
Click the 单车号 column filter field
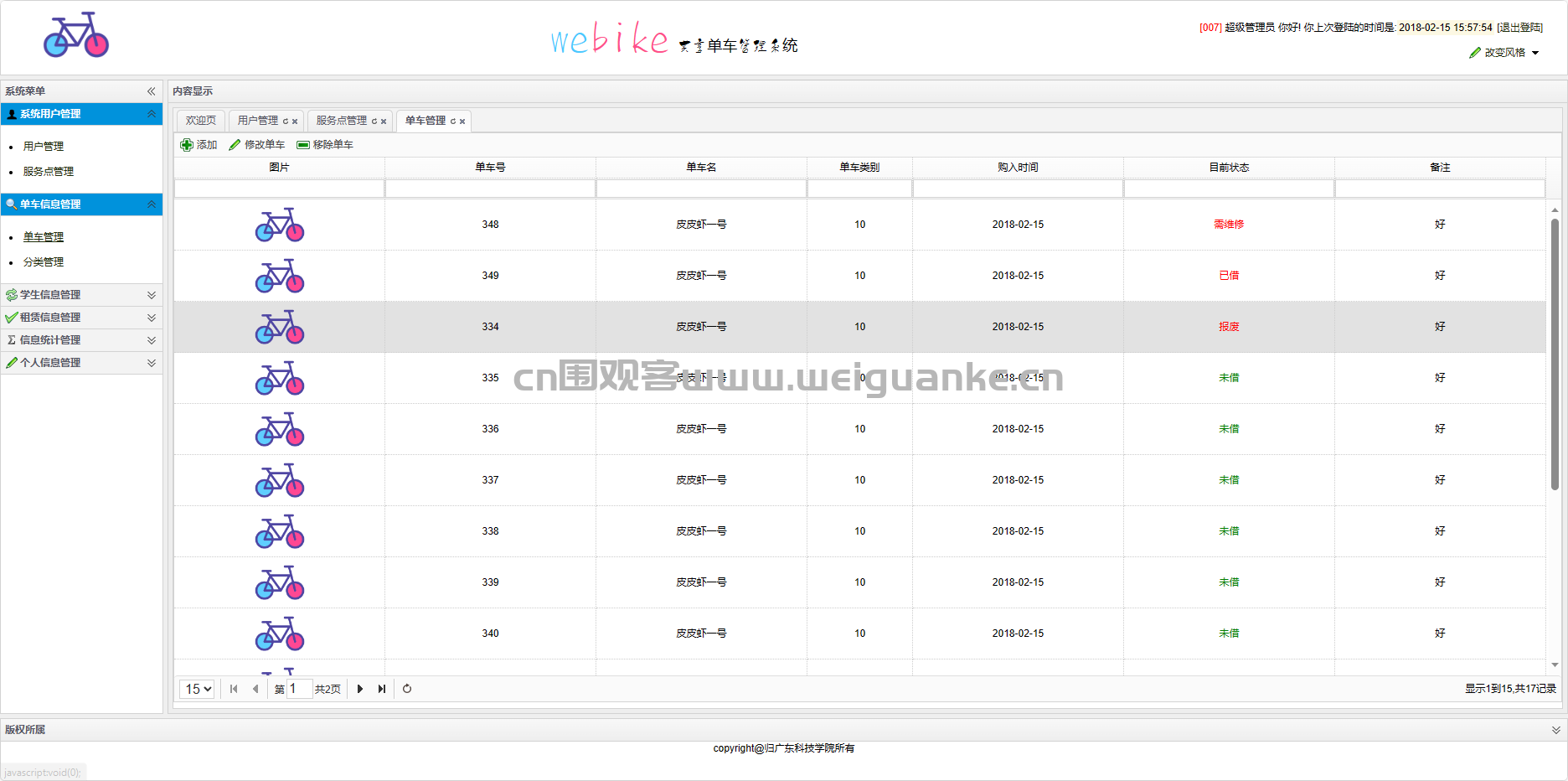coord(491,189)
